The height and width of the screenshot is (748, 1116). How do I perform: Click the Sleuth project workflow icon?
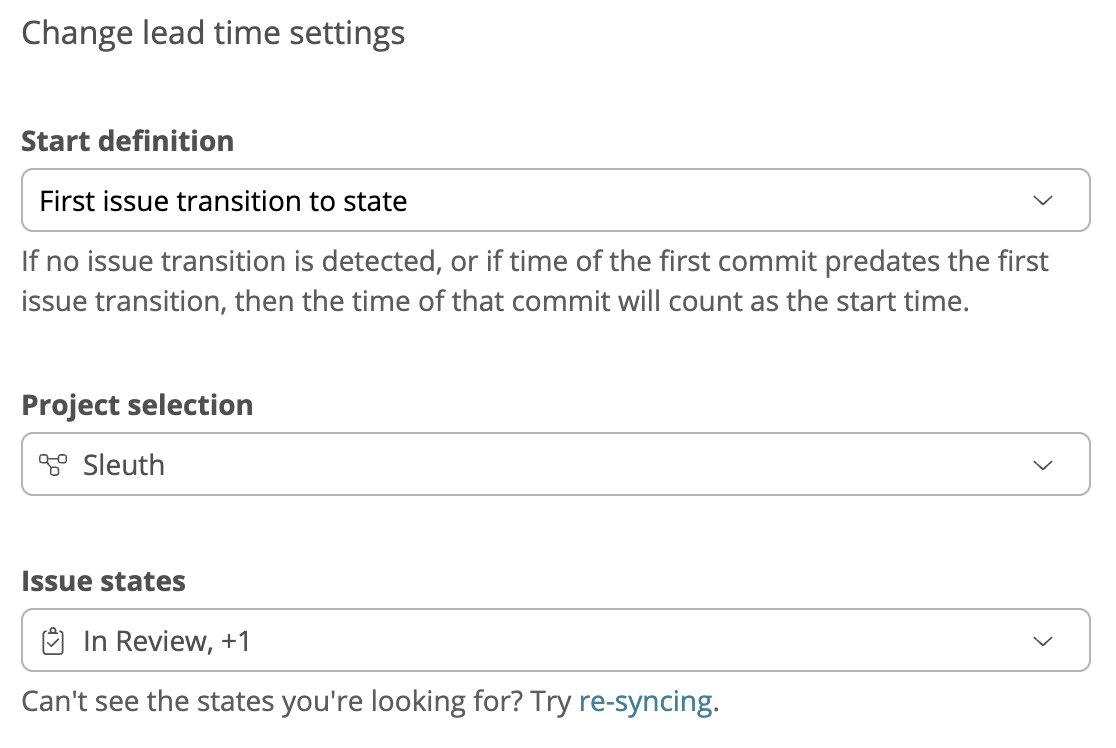(x=53, y=465)
